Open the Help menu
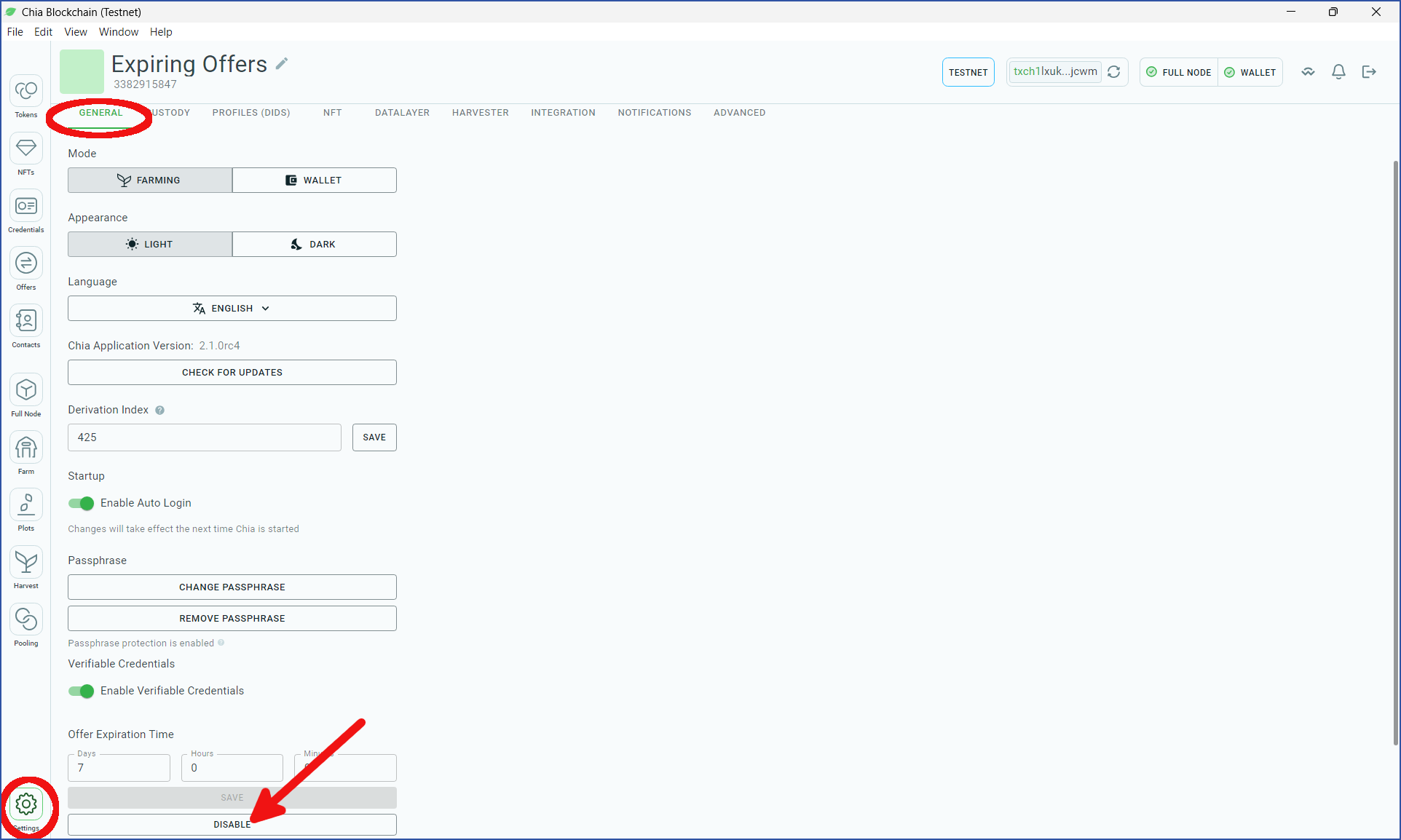The height and width of the screenshot is (840, 1401). 161,32
